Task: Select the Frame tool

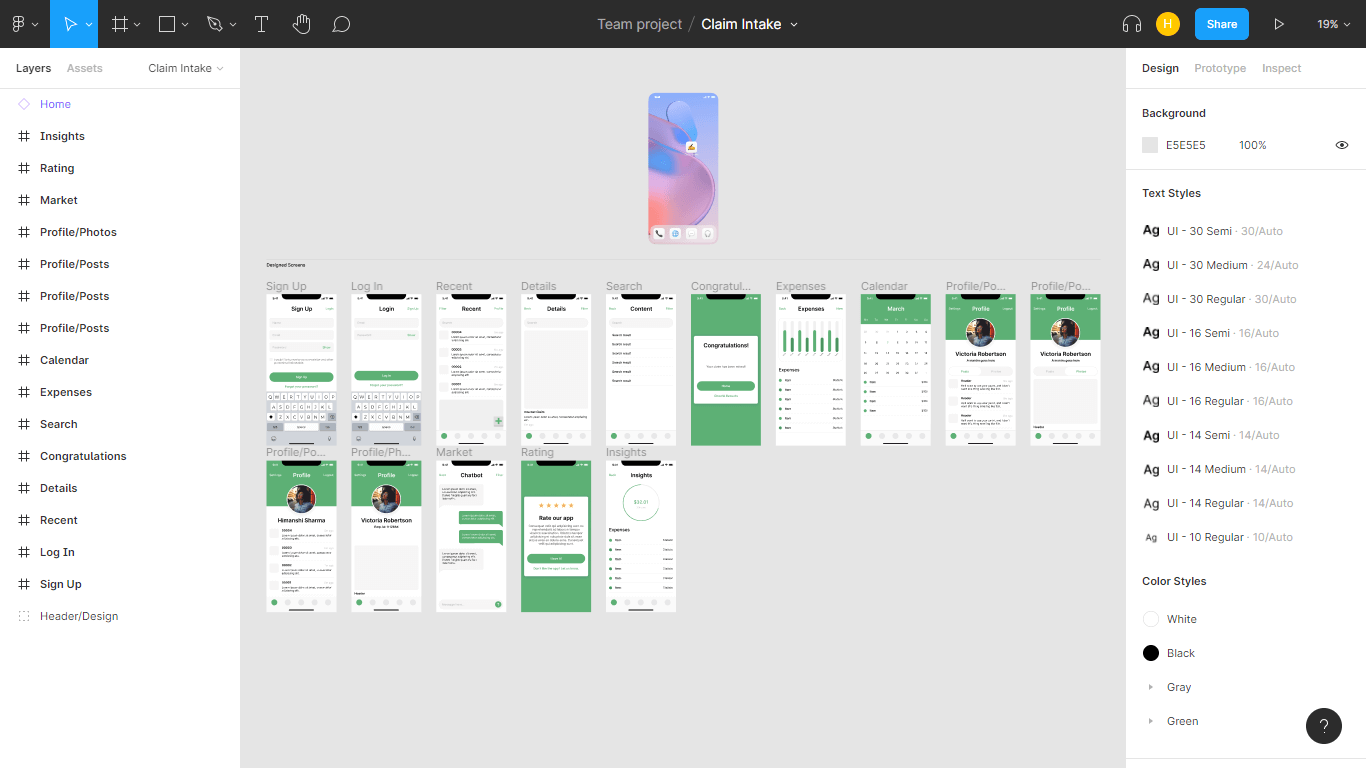Action: (120, 24)
